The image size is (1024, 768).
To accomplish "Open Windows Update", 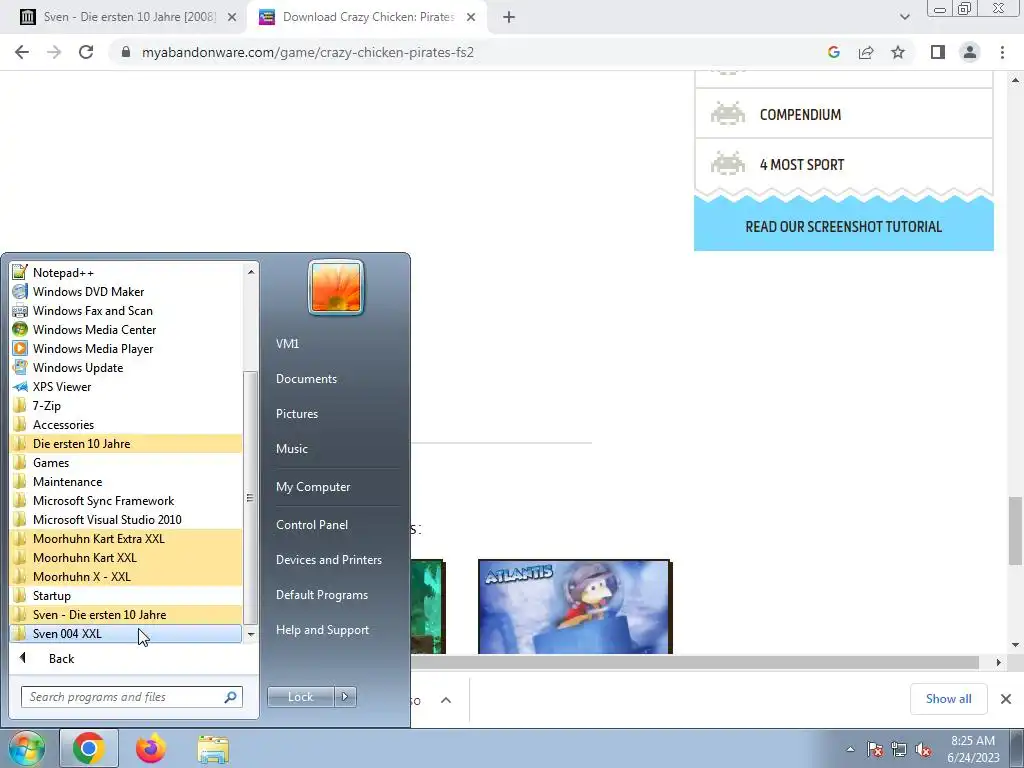I will [x=126, y=367].
